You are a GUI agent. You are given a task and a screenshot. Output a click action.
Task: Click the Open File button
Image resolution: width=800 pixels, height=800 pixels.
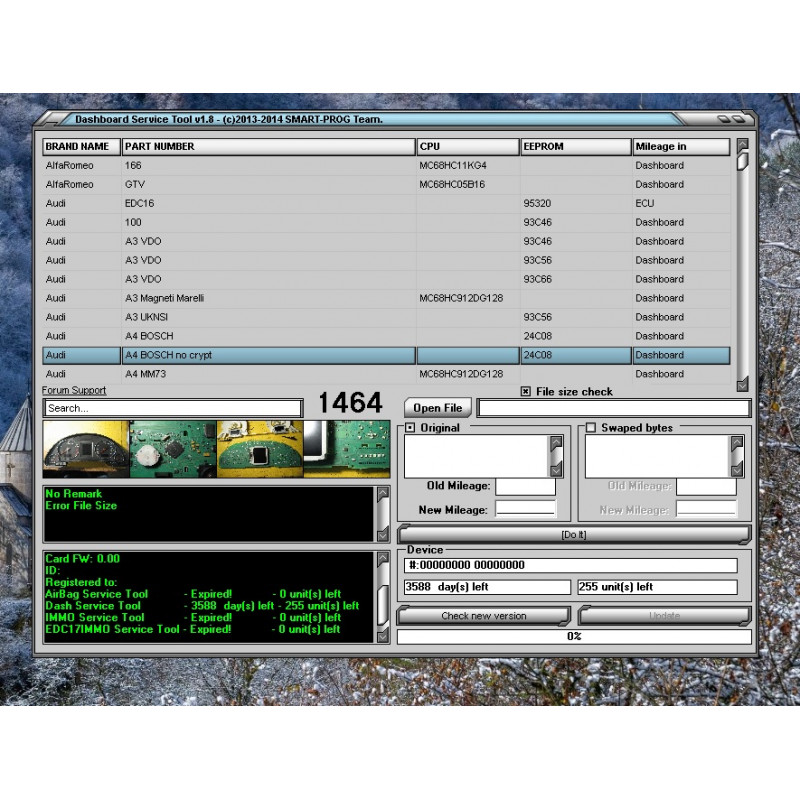(436, 407)
